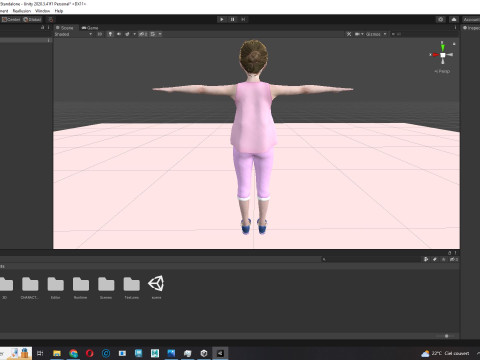
Task: Open the Scene camera dropdown arrow
Action: point(362,34)
